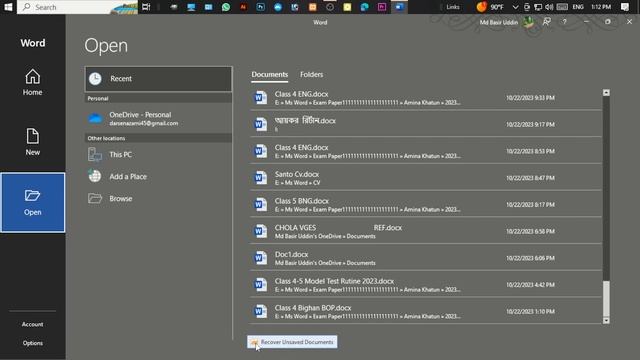Choose the This PC location
Screen dimensions: 640x360
coord(158,155)
